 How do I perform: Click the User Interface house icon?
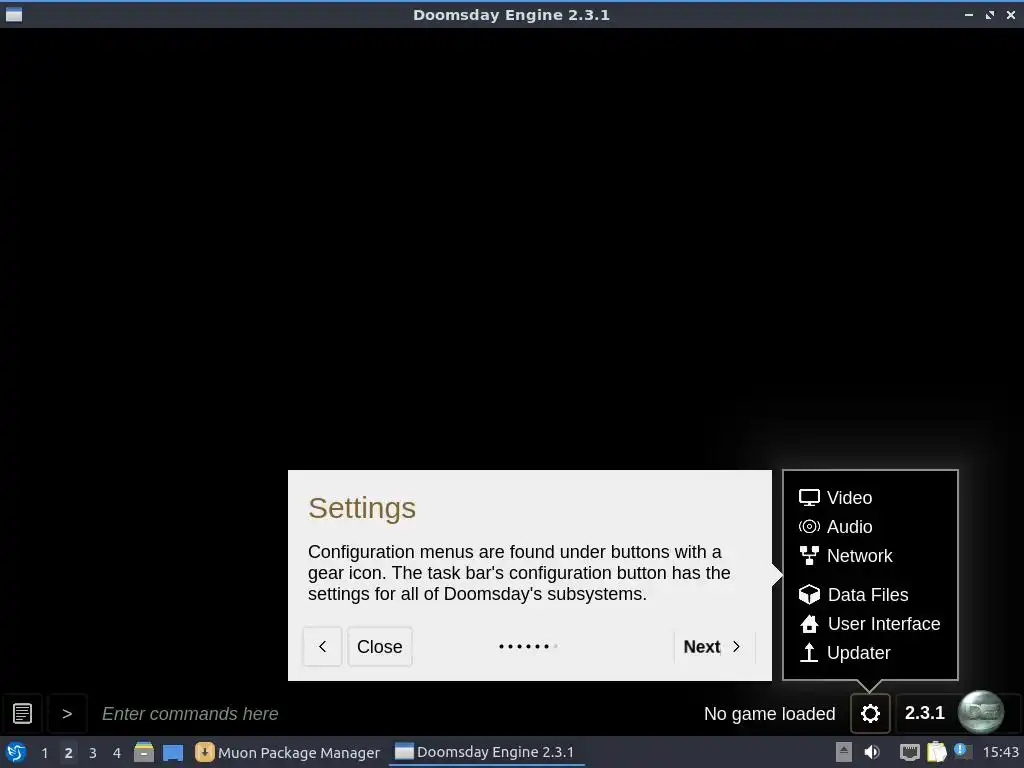809,624
